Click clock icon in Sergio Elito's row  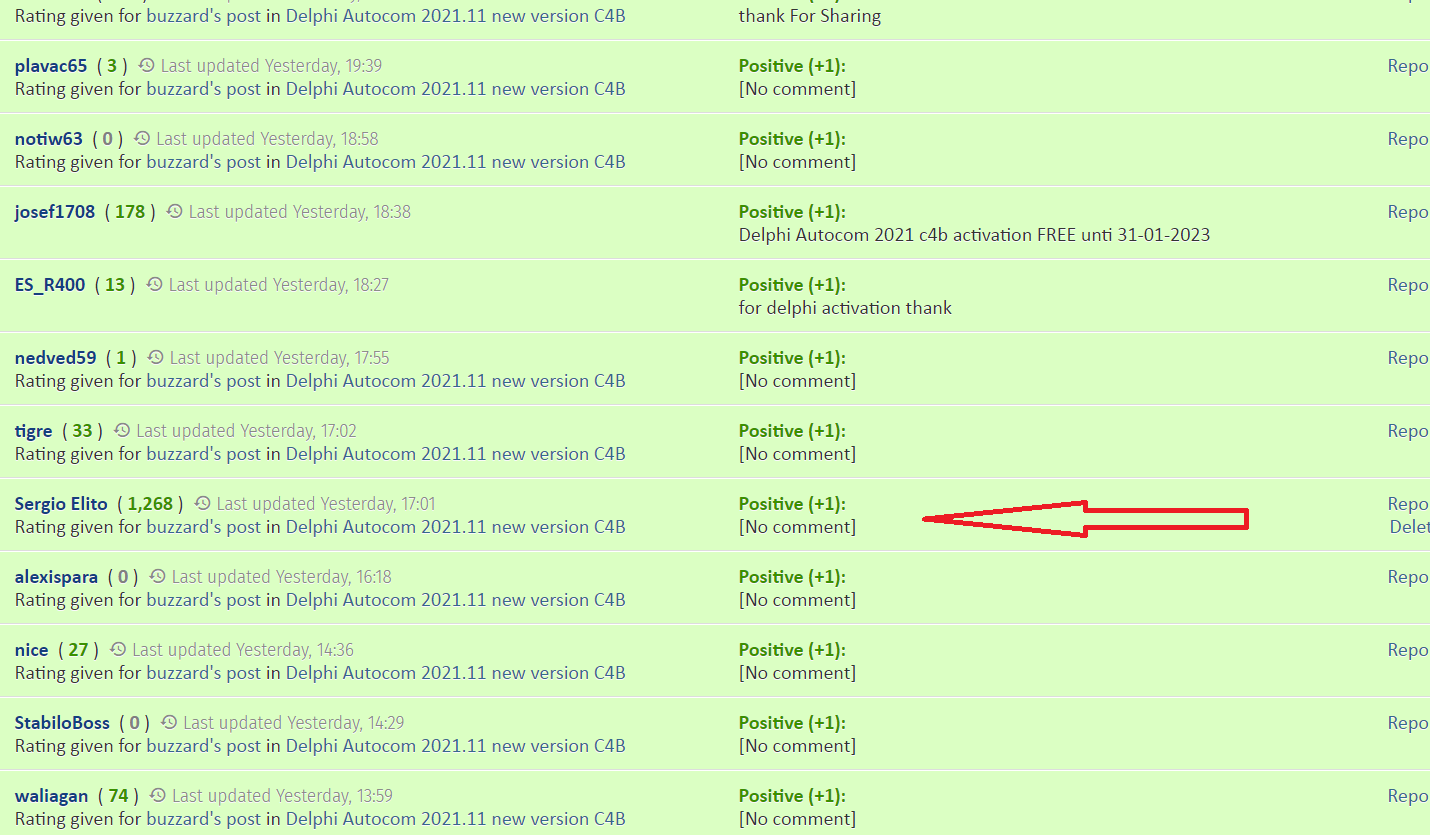(203, 504)
